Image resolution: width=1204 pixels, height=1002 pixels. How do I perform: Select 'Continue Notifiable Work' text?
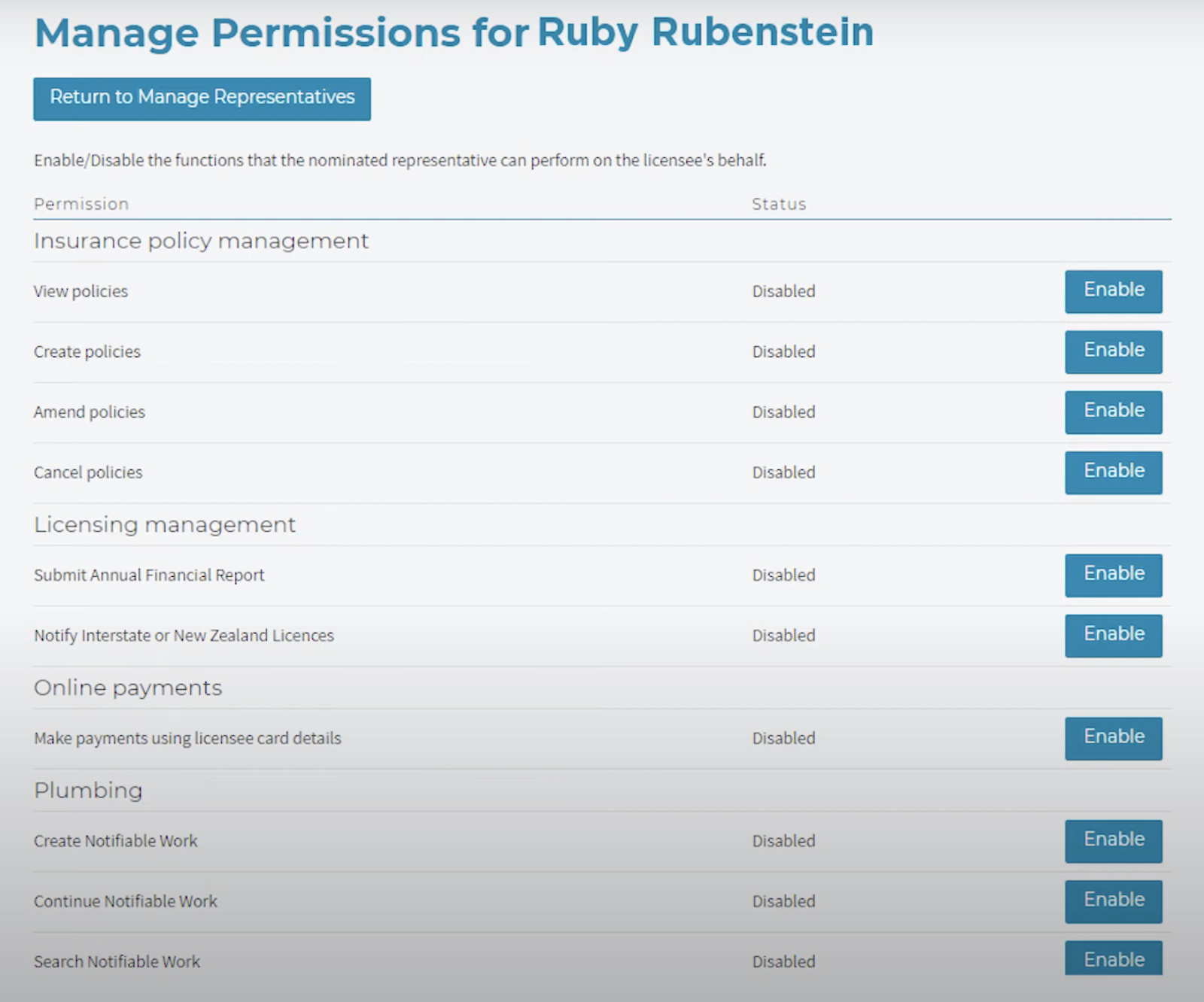[x=125, y=901]
